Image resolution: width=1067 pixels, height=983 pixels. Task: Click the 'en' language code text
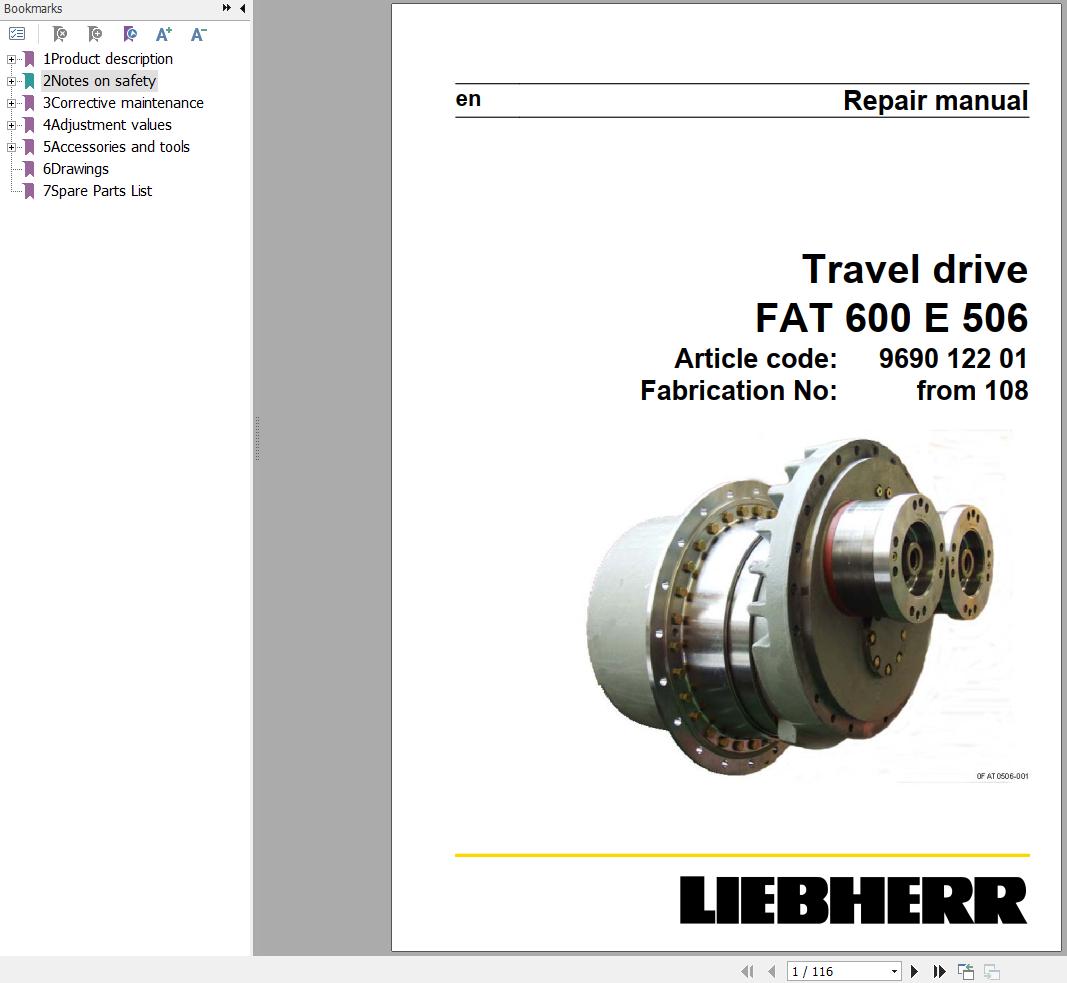[468, 99]
